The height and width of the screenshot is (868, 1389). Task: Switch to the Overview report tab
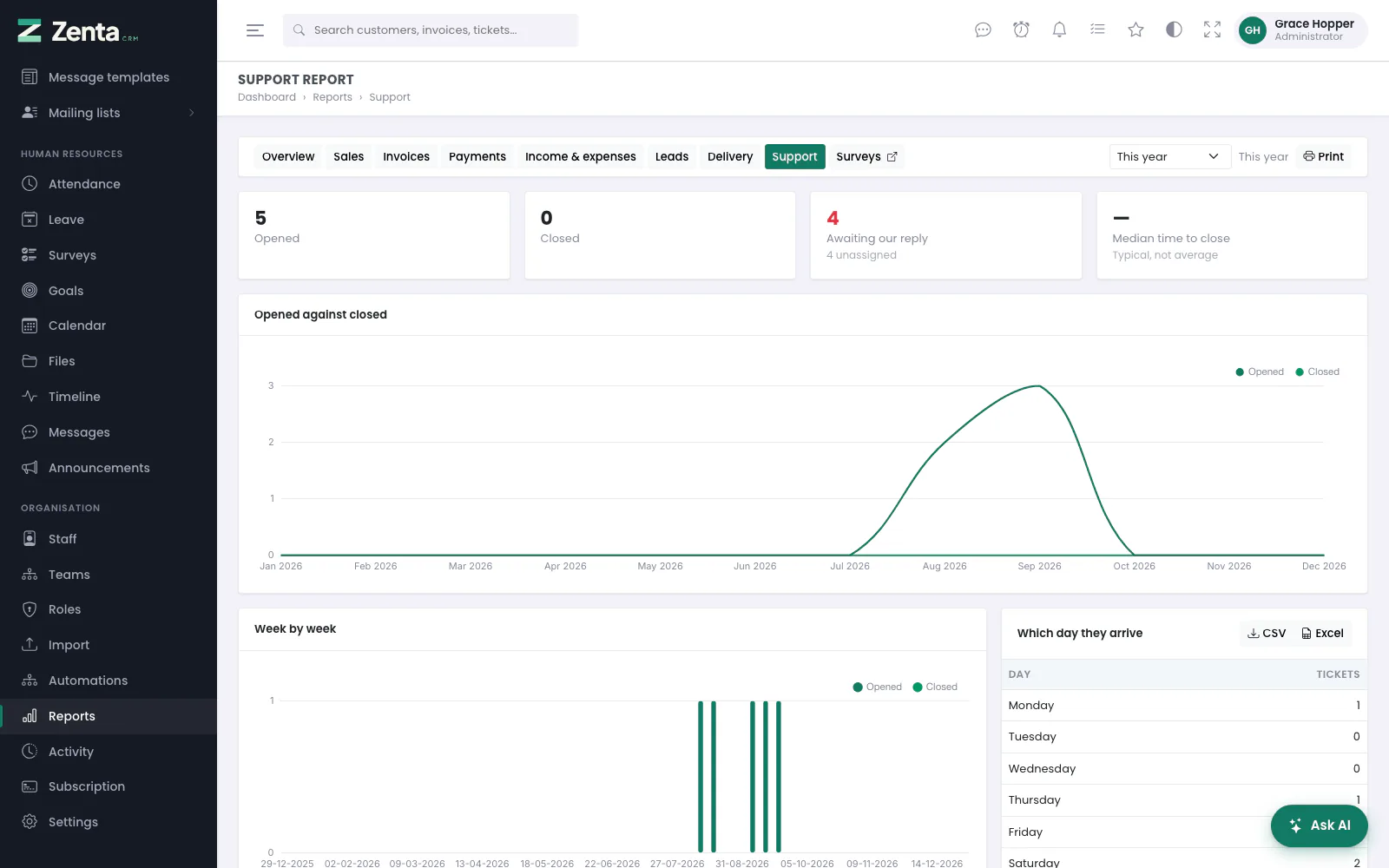[x=288, y=157]
